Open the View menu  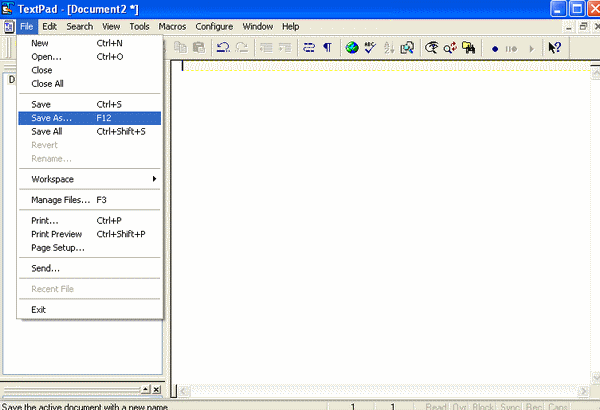click(111, 27)
